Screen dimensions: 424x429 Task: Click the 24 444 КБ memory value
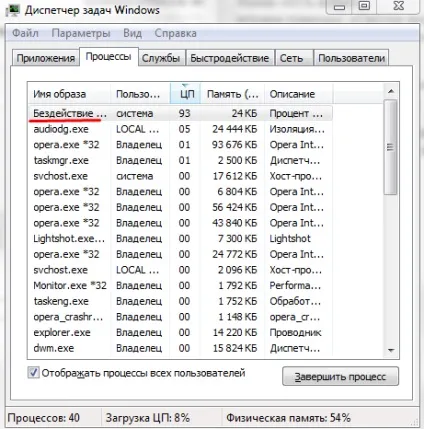click(x=235, y=129)
